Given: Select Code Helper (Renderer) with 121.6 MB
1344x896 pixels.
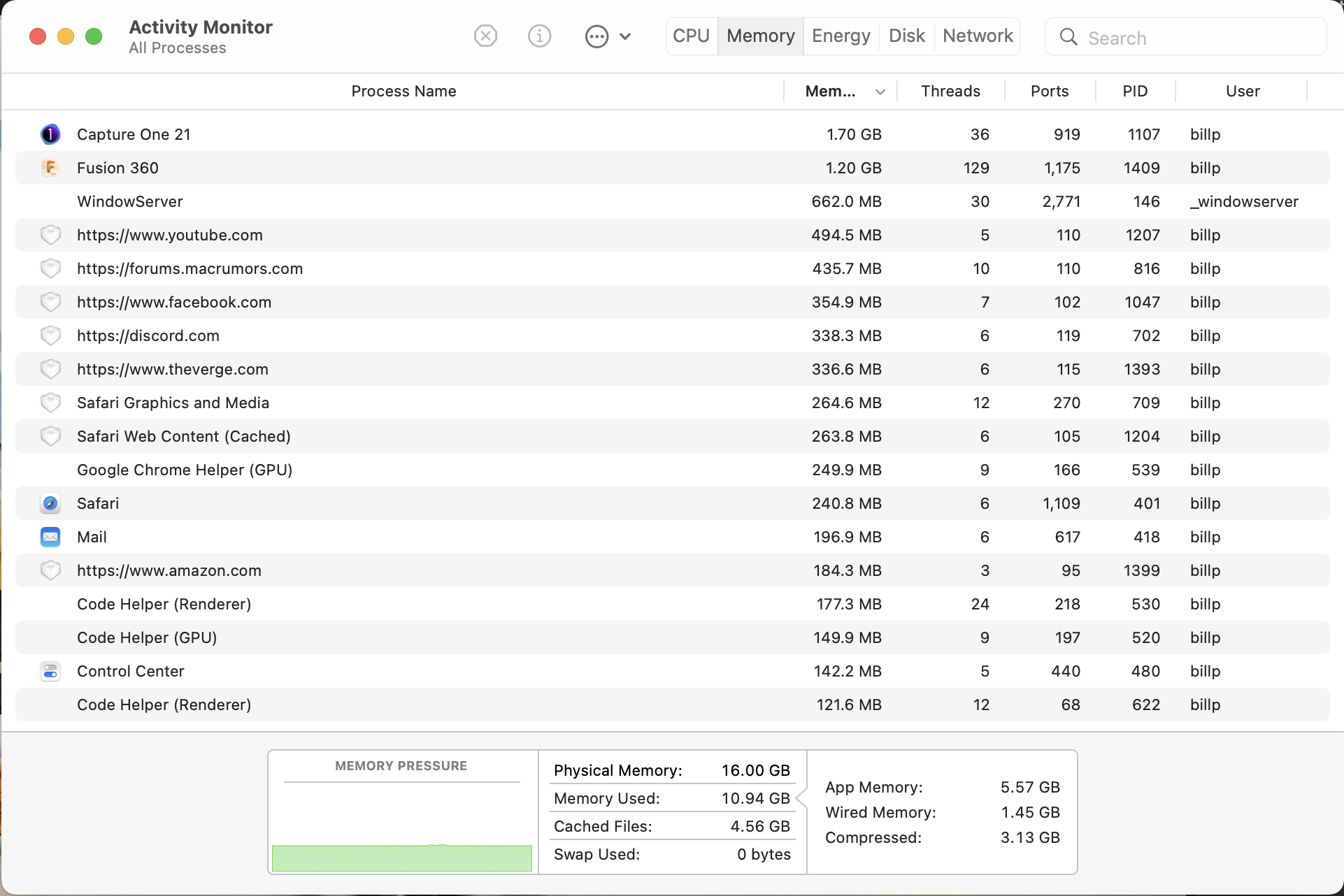Looking at the screenshot, I should point(672,704).
